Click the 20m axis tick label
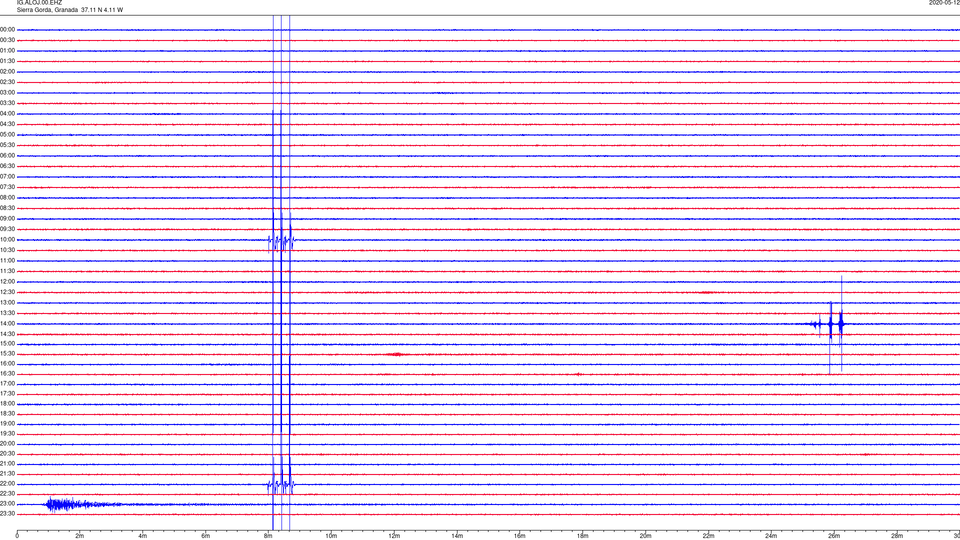The image size is (960, 540). click(x=645, y=536)
